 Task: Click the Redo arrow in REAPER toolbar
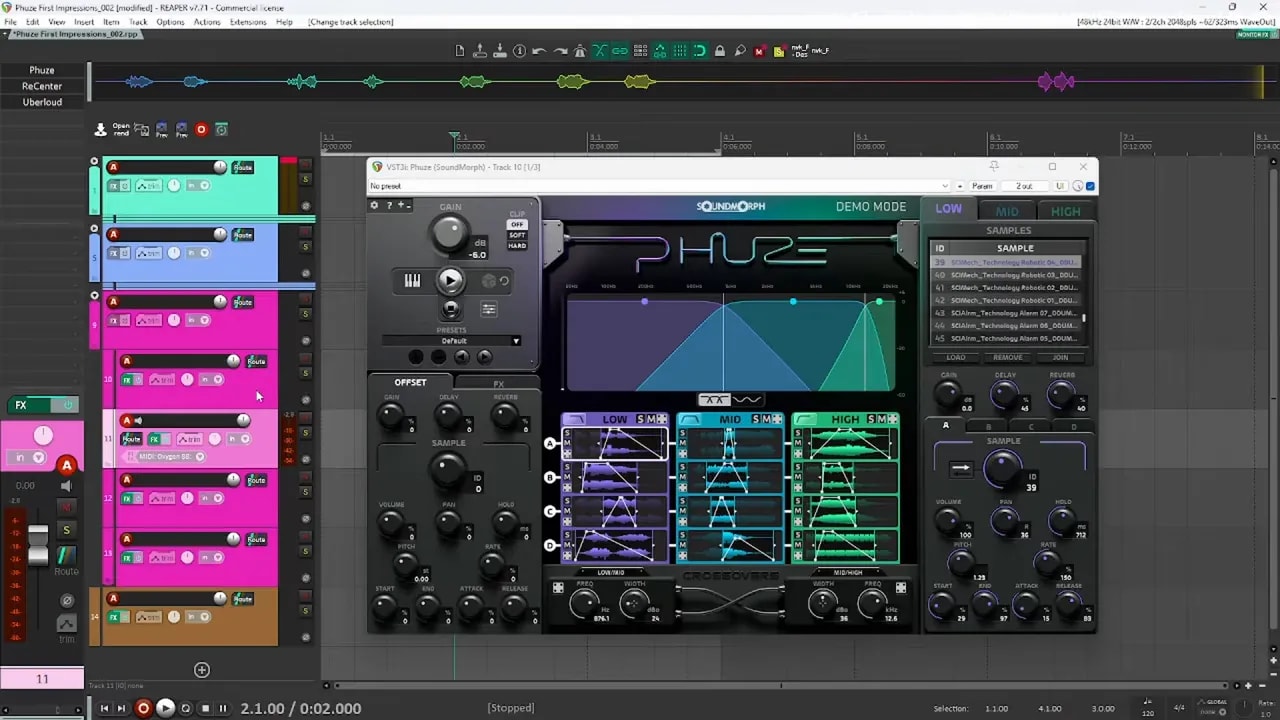pyautogui.click(x=559, y=51)
